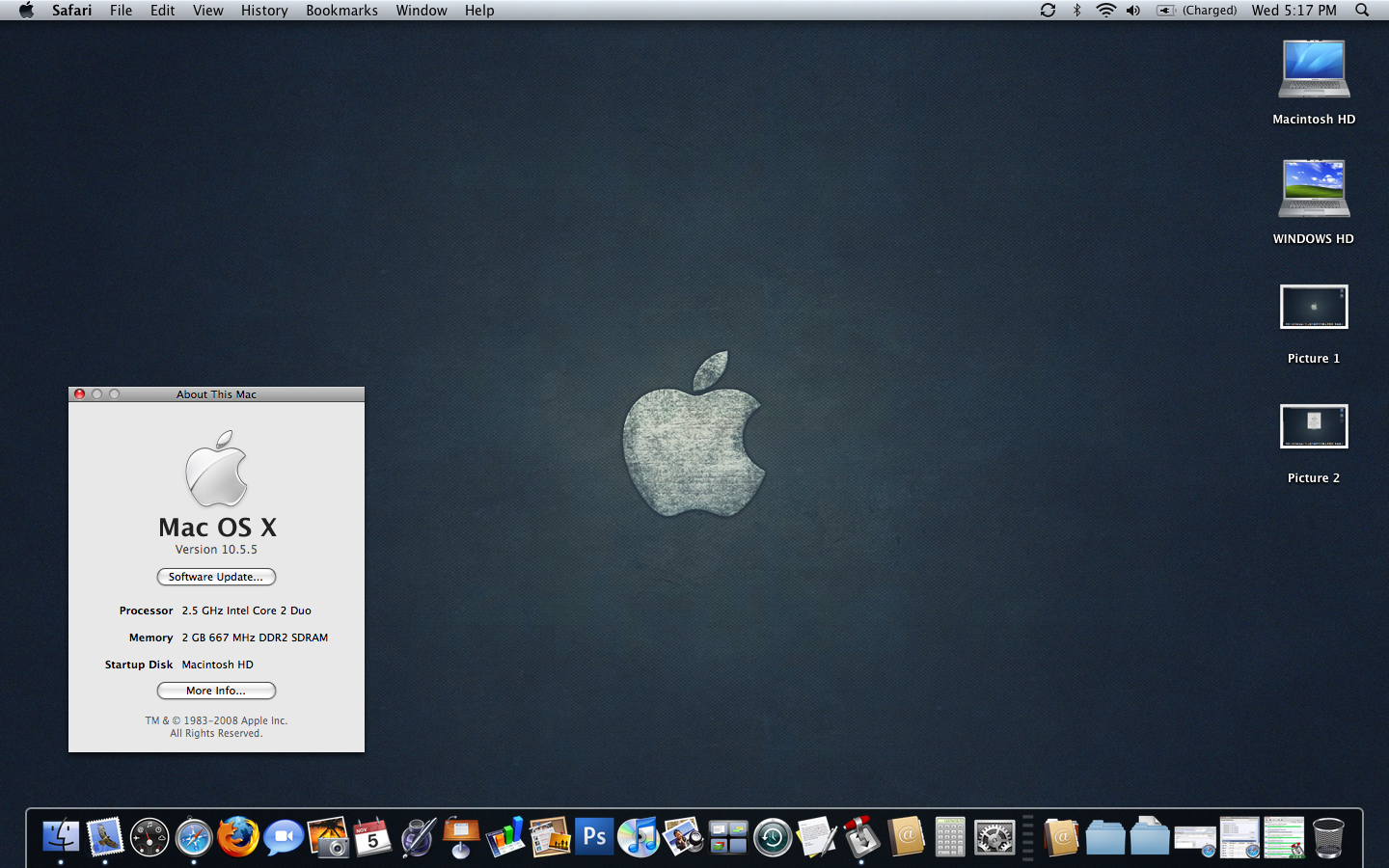Screen dimensions: 1389x868
Task: Open Spotlight search magnifier
Action: tap(1362, 11)
